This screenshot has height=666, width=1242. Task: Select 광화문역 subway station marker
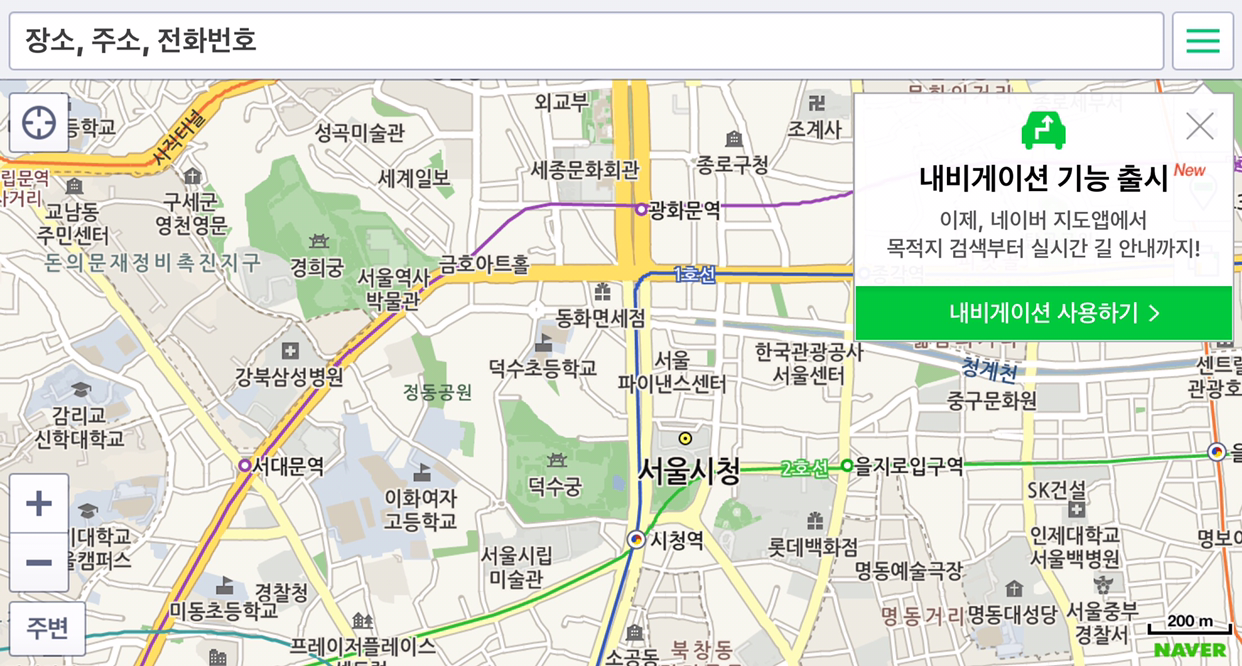click(x=642, y=209)
